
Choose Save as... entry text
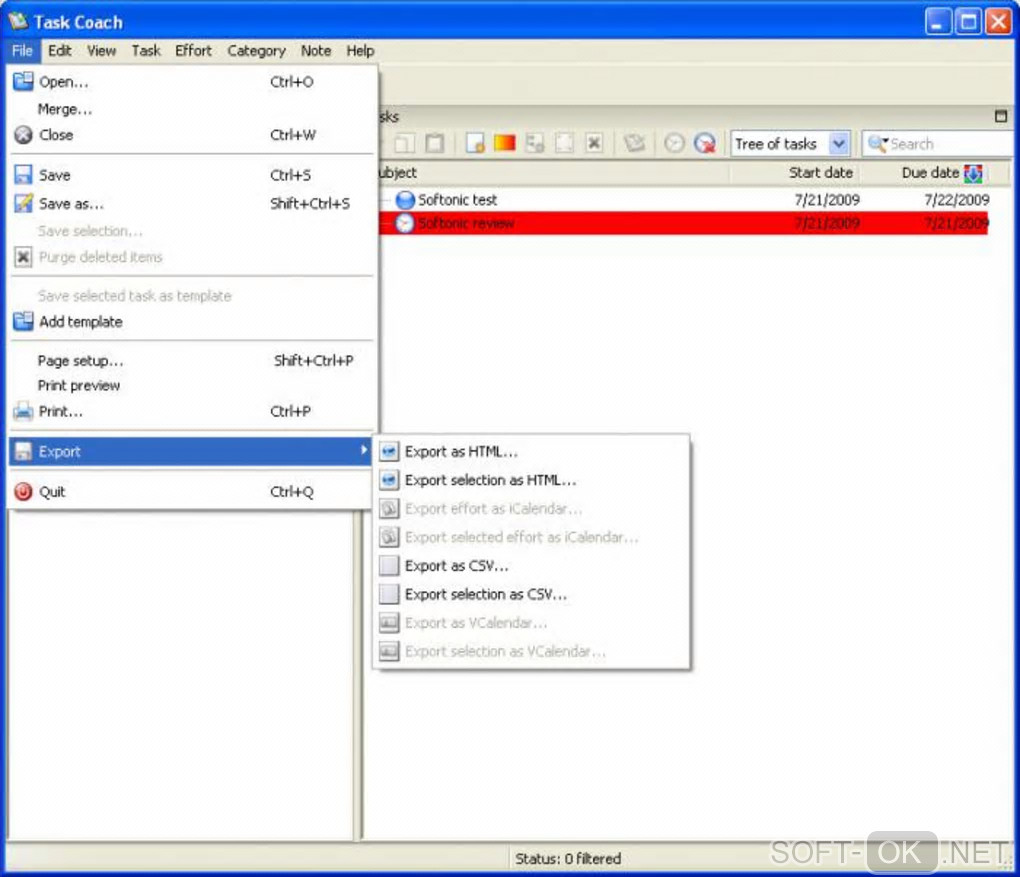click(71, 204)
